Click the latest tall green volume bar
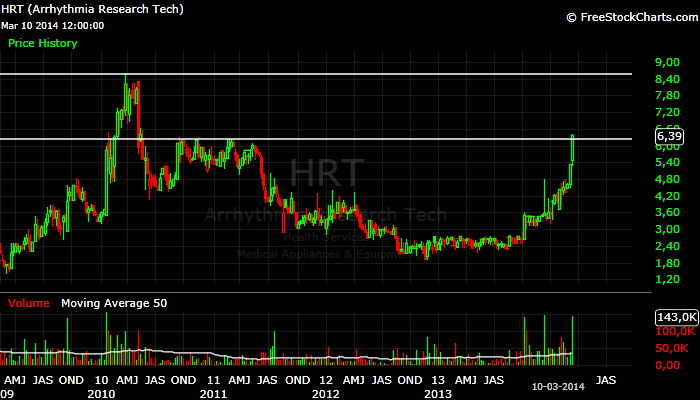The height and width of the screenshot is (400, 700). coord(572,341)
